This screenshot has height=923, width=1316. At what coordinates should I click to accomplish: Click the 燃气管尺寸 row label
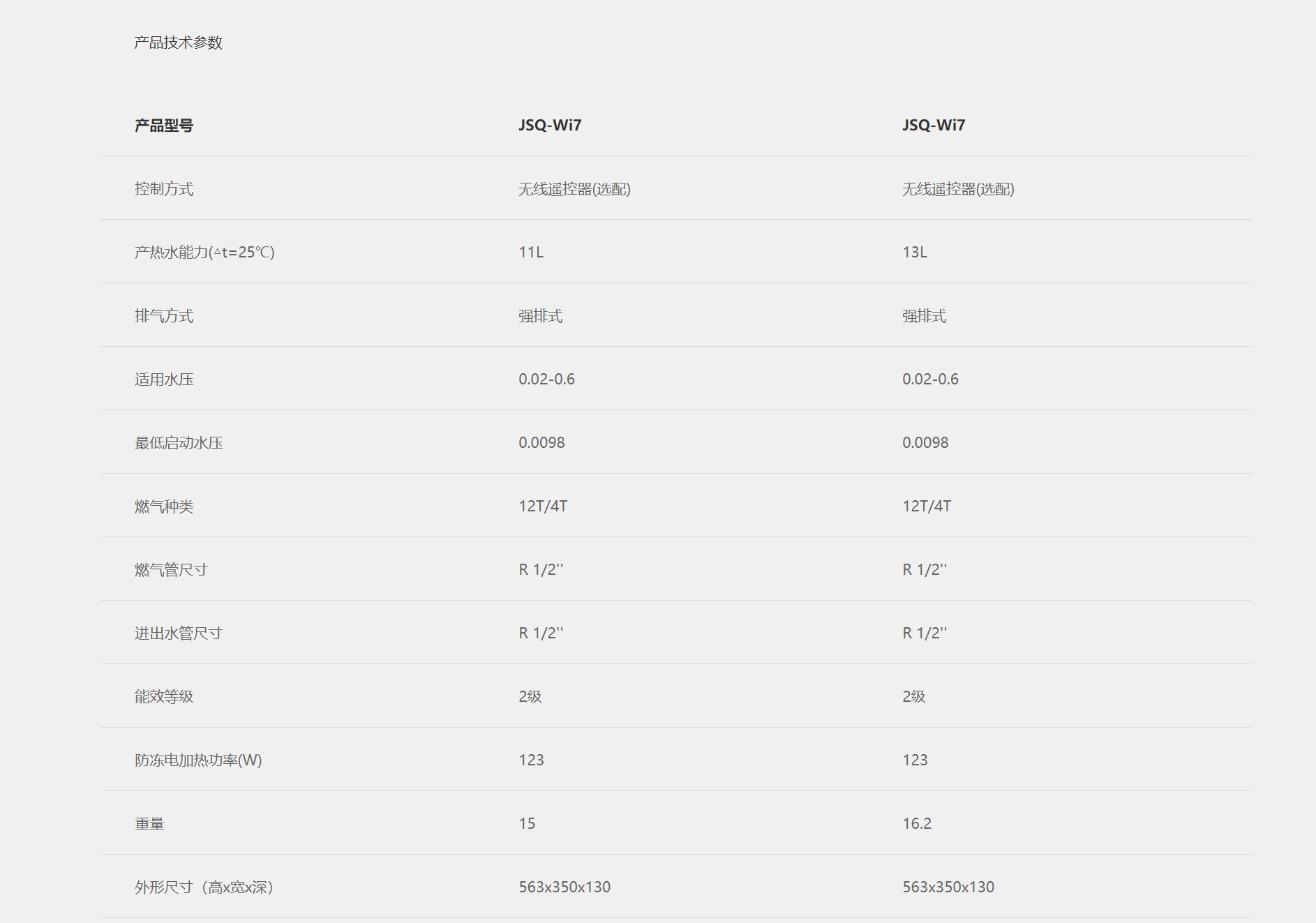pos(171,570)
